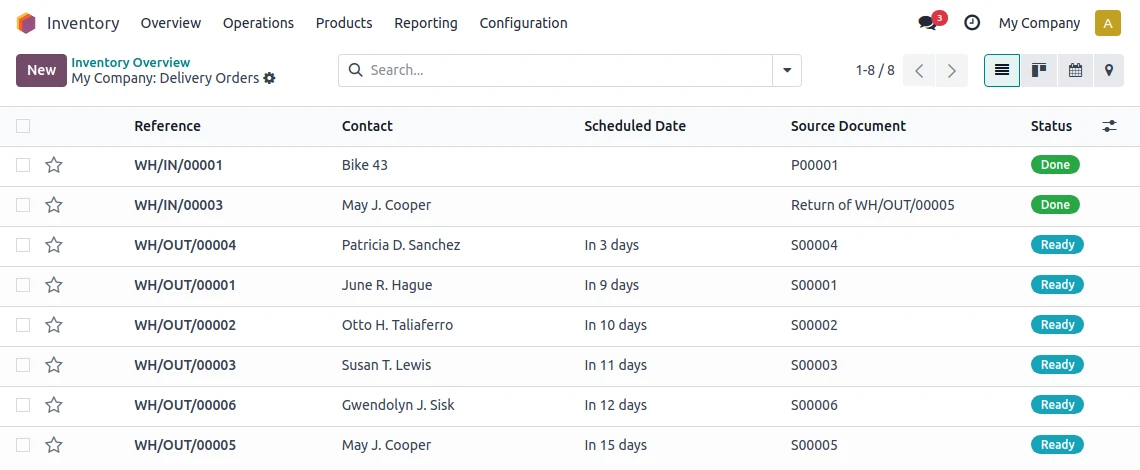Switch to Kanban view
Viewport: 1140px width, 470px height.
(x=1039, y=70)
